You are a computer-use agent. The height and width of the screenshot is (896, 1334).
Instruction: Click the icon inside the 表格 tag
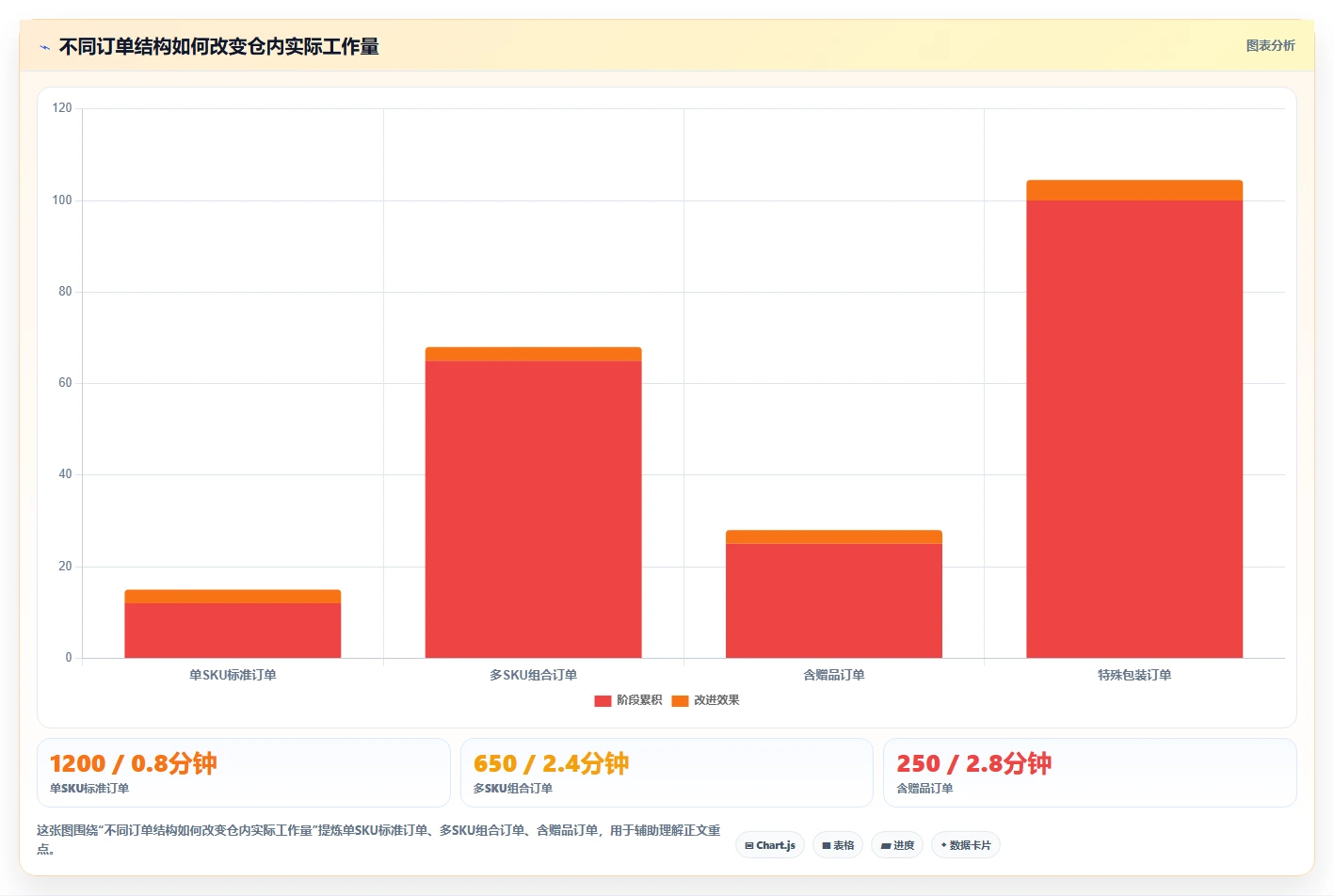(x=827, y=845)
